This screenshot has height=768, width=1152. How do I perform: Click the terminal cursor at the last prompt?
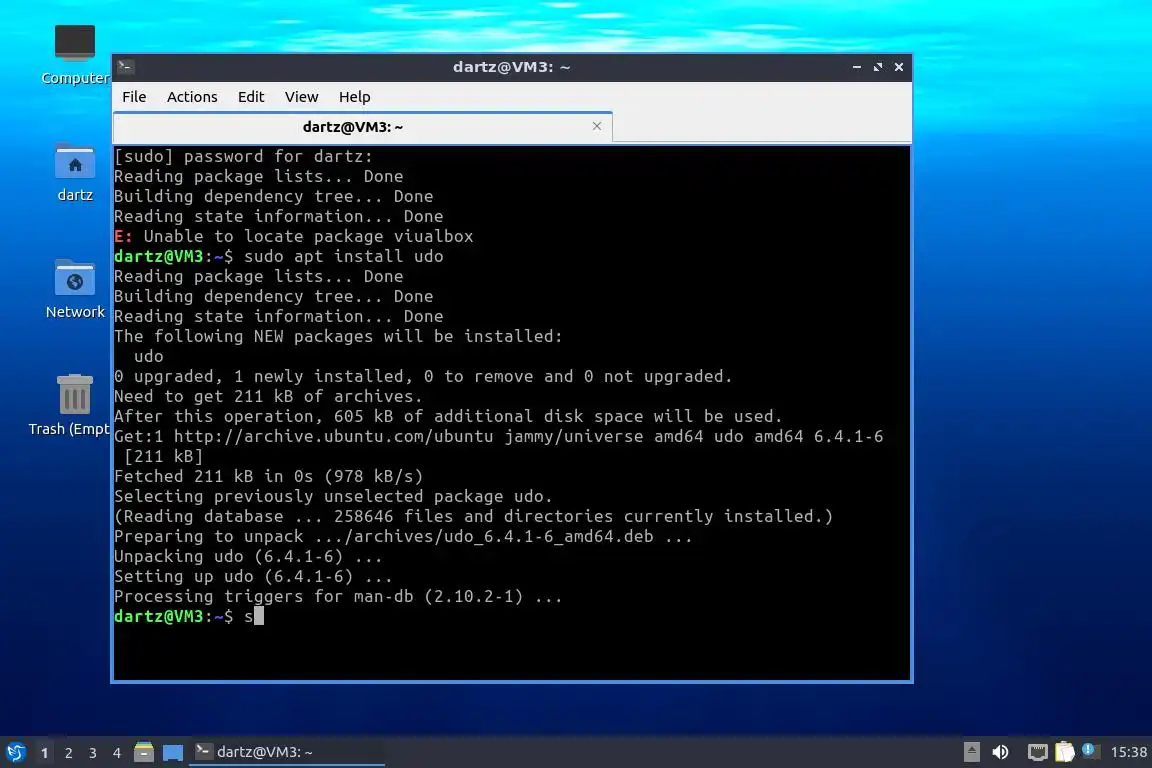pos(259,617)
